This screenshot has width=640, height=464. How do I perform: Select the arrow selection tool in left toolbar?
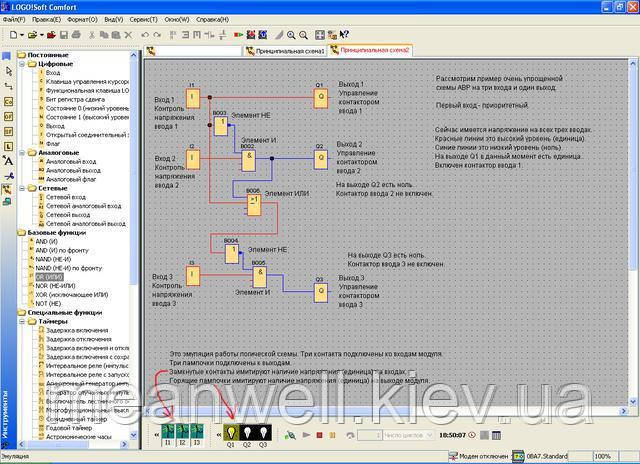point(9,71)
